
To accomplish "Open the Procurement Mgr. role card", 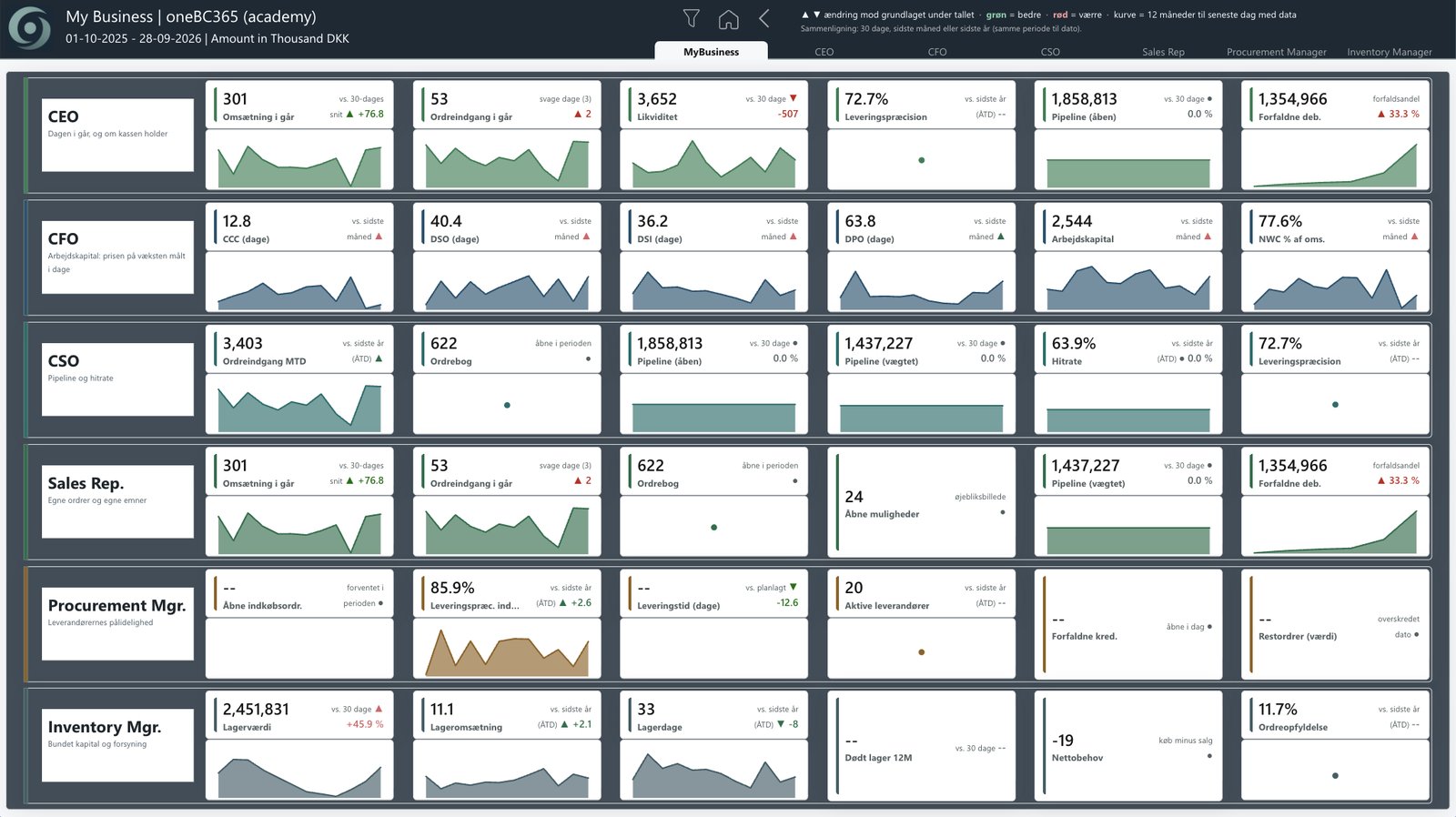I will point(117,623).
